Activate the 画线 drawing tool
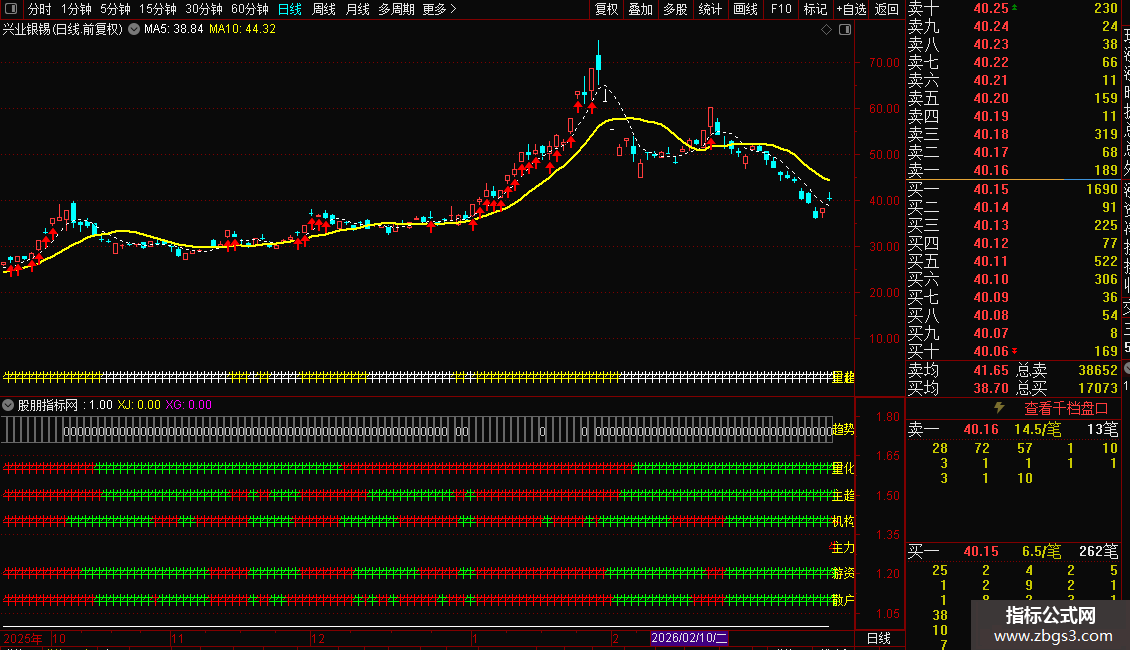1130x650 pixels. pos(745,9)
